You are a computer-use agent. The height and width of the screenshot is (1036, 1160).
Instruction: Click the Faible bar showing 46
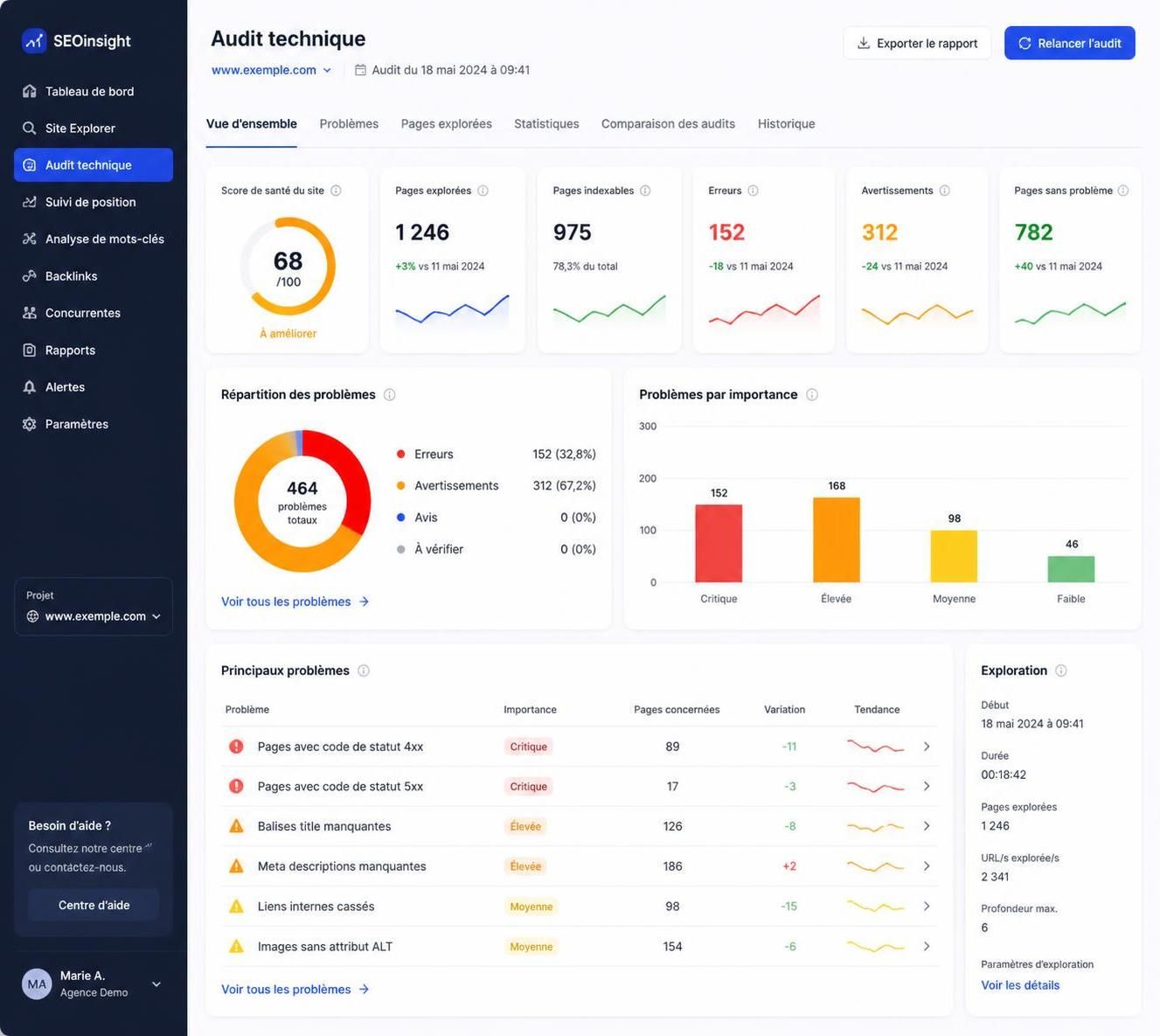pos(1071,569)
